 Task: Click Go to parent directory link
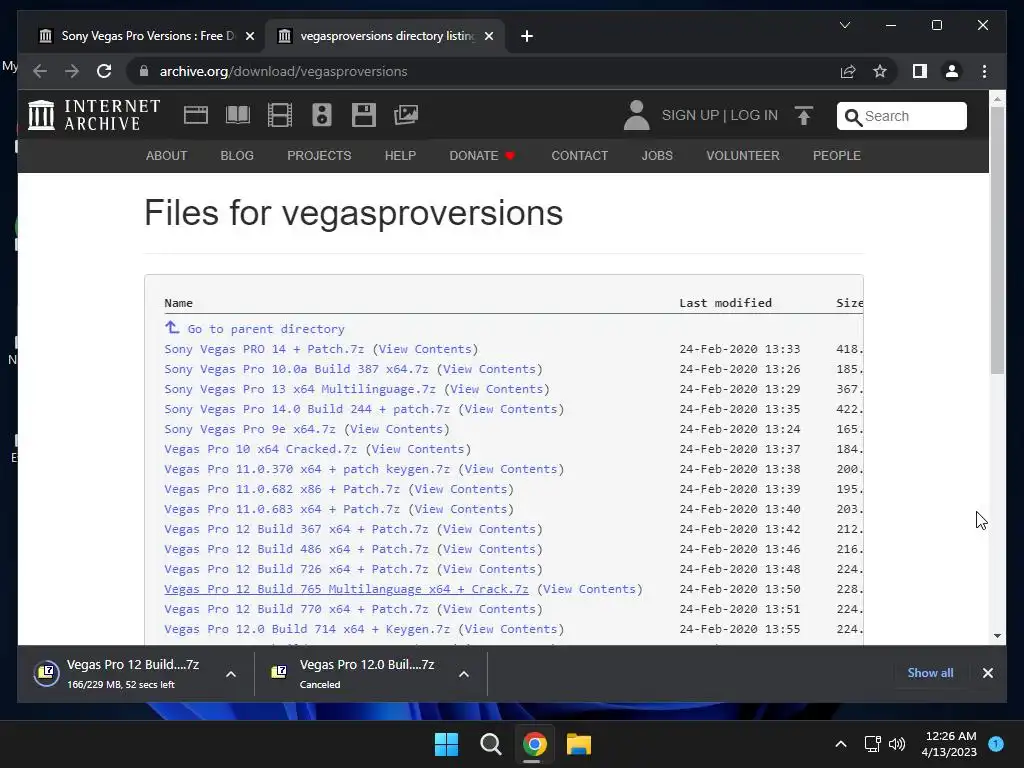pos(266,329)
